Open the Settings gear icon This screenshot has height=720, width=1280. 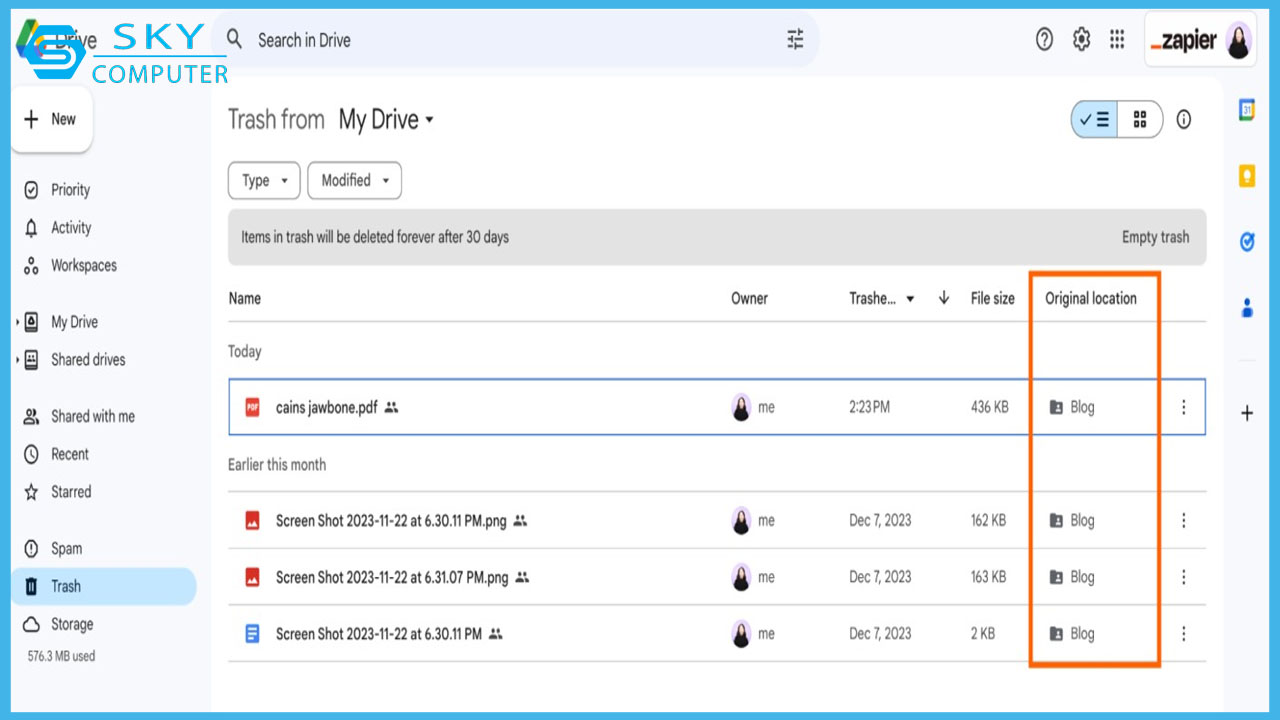[1081, 40]
